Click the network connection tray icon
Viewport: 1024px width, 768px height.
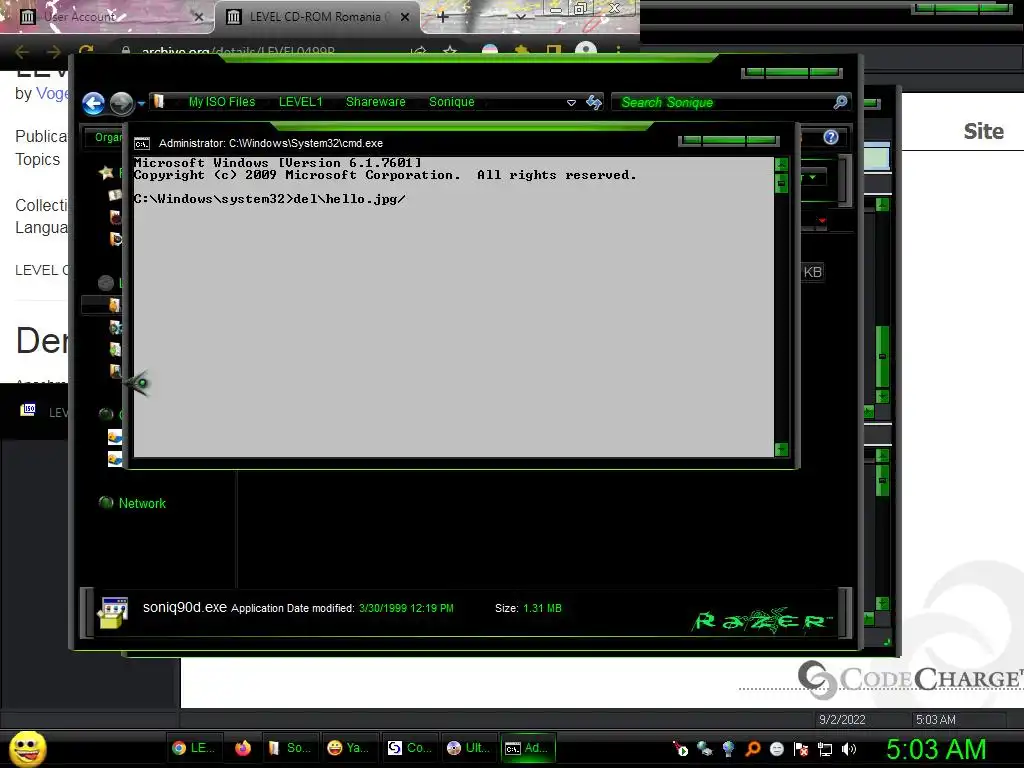click(x=825, y=749)
